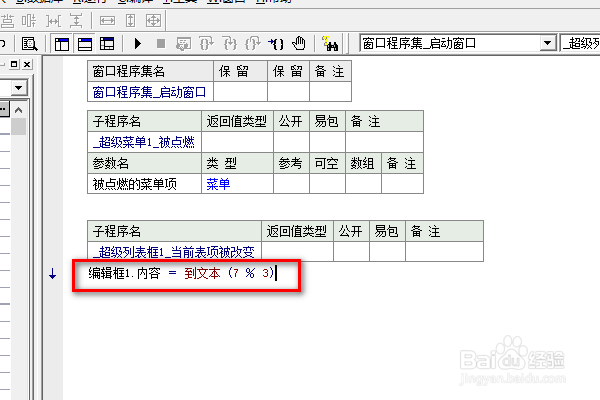Click return type cell of _超级列表框1_当前表项被改变

[x=297, y=252]
